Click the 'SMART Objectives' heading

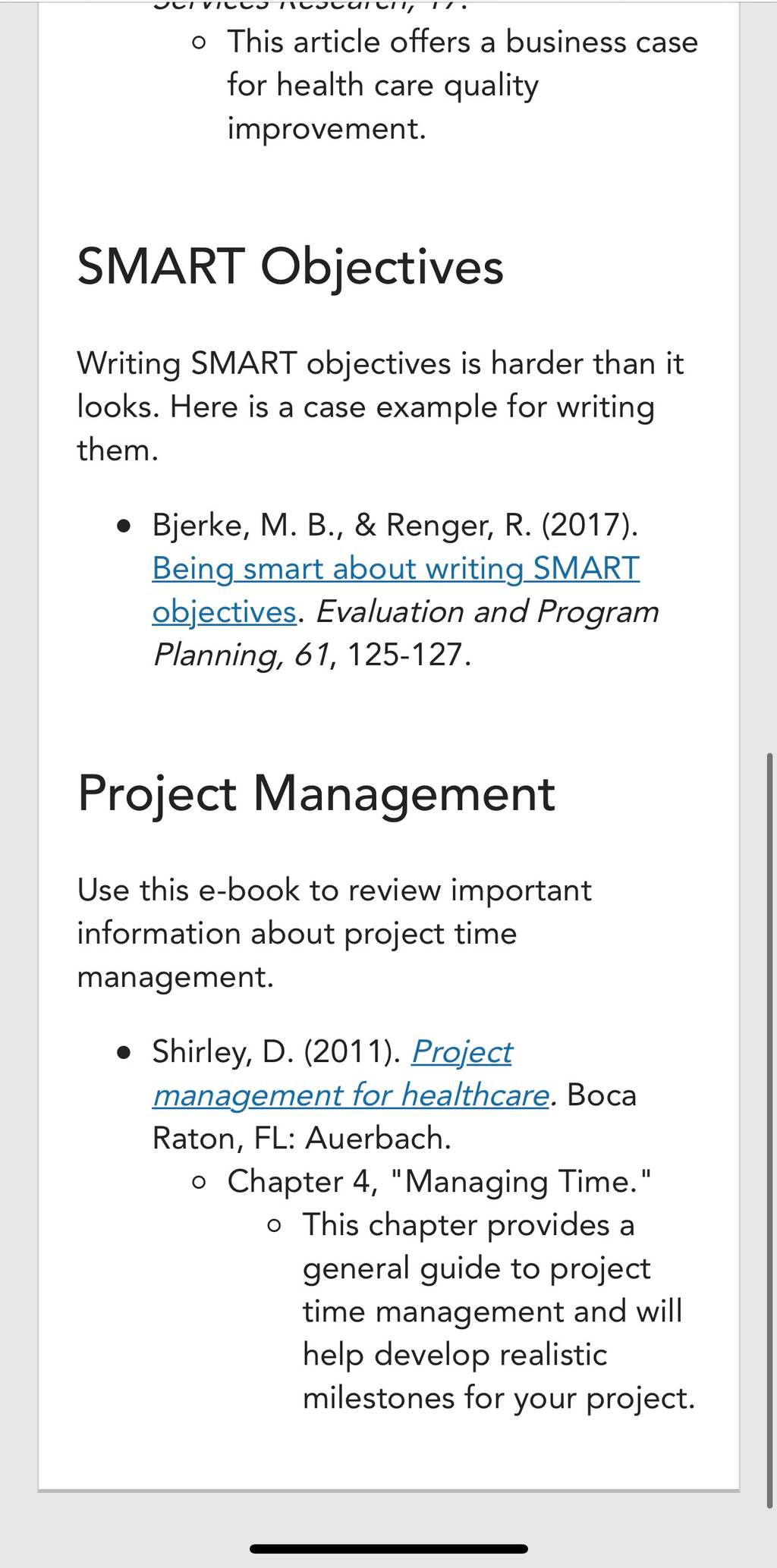pos(291,267)
